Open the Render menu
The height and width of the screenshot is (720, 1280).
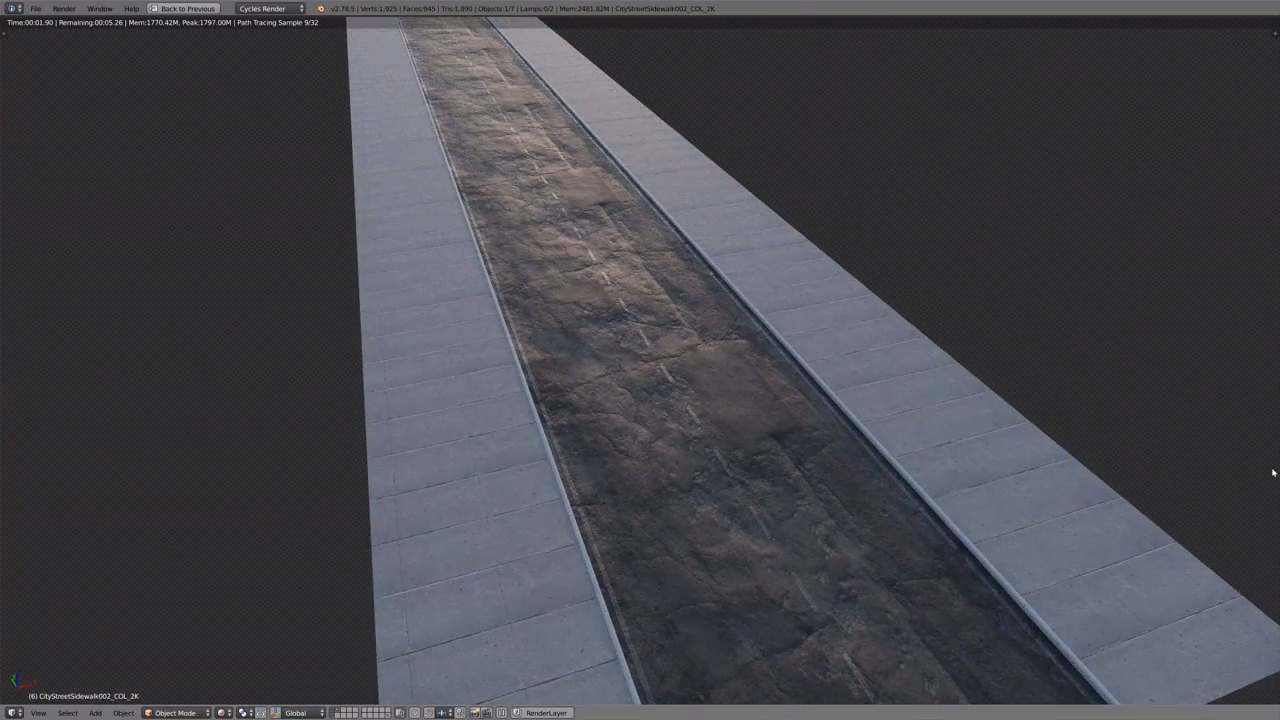[x=63, y=8]
